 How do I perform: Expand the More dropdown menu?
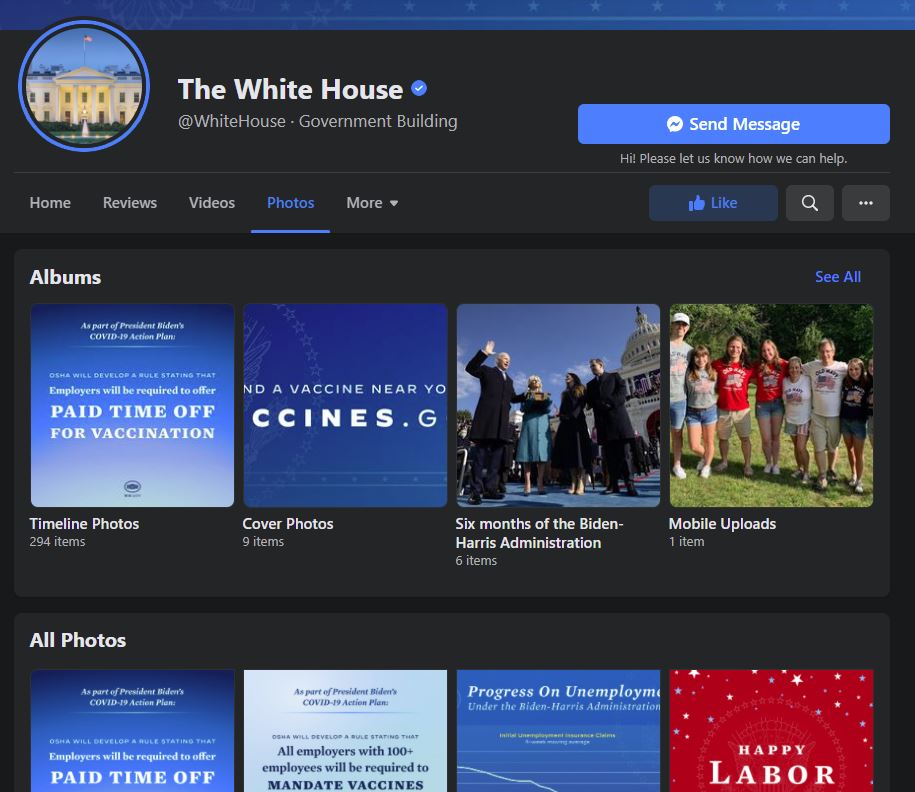click(372, 203)
